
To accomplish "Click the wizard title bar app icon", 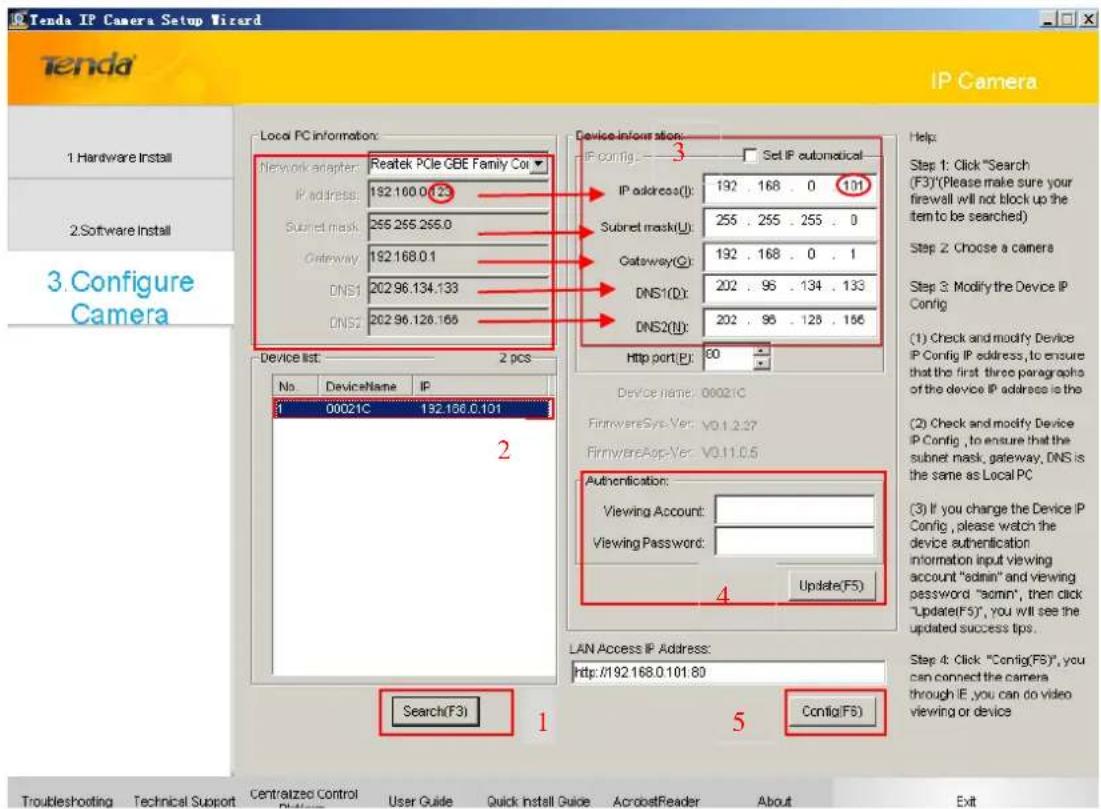I will pyautogui.click(x=18, y=20).
